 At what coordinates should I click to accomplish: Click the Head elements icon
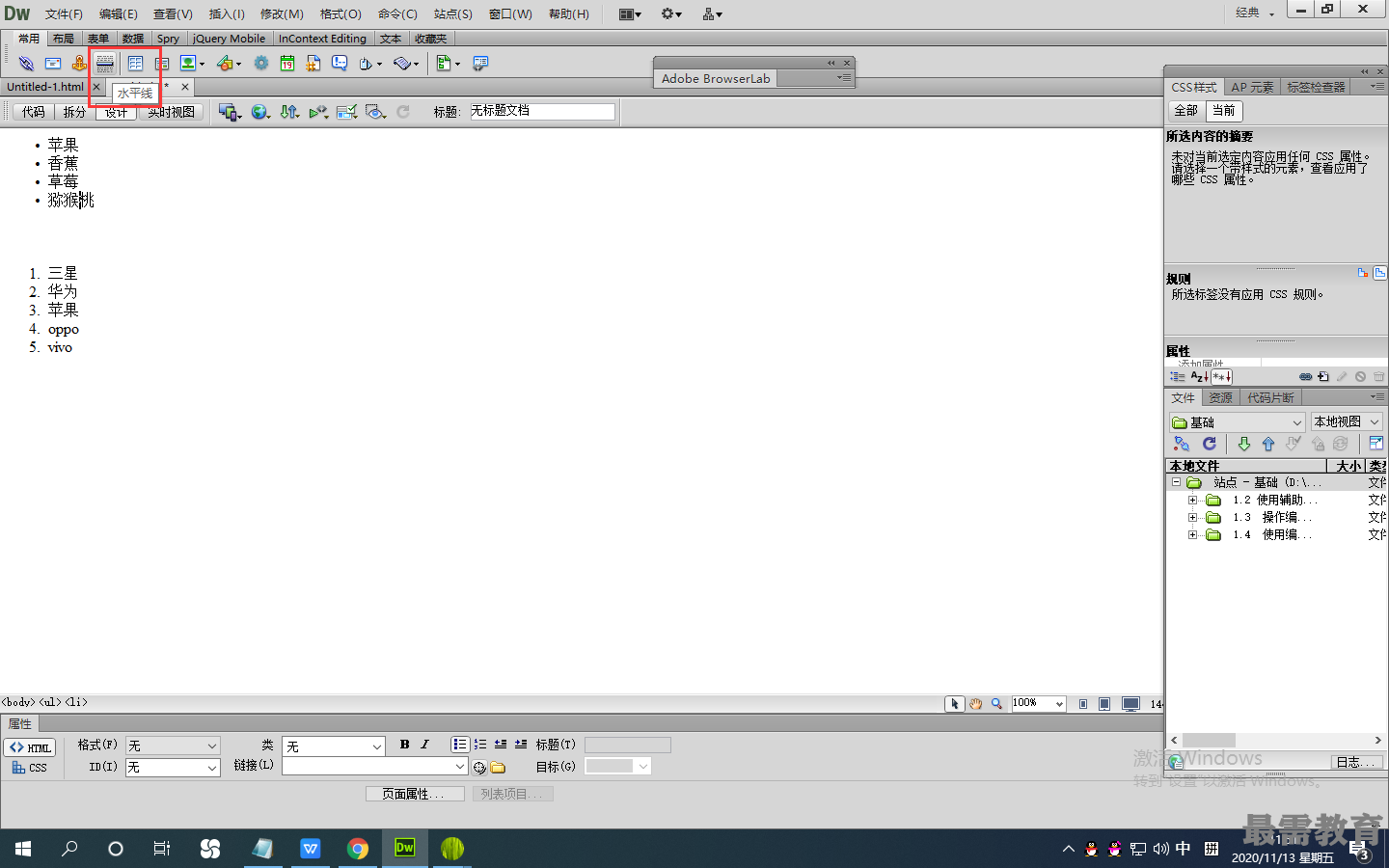[370, 64]
